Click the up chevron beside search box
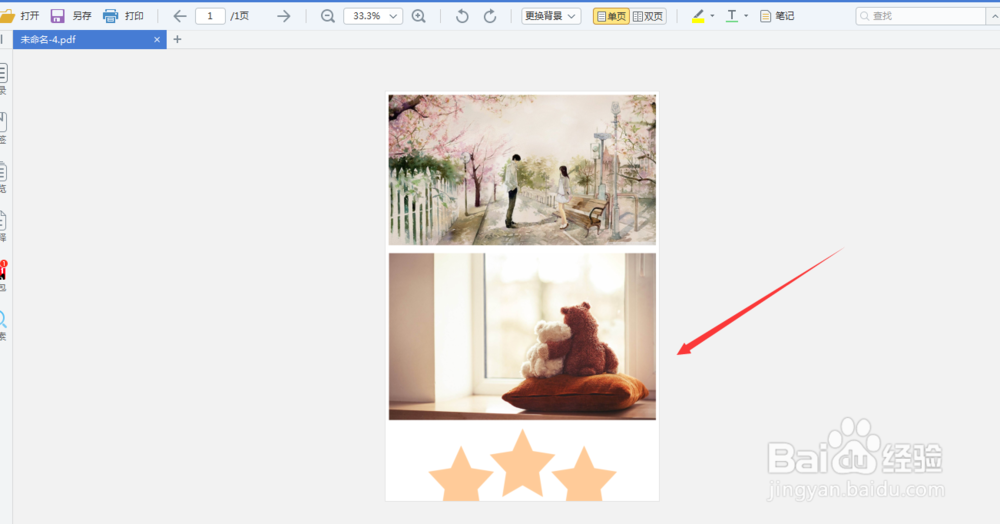This screenshot has height=524, width=1000. (994, 16)
